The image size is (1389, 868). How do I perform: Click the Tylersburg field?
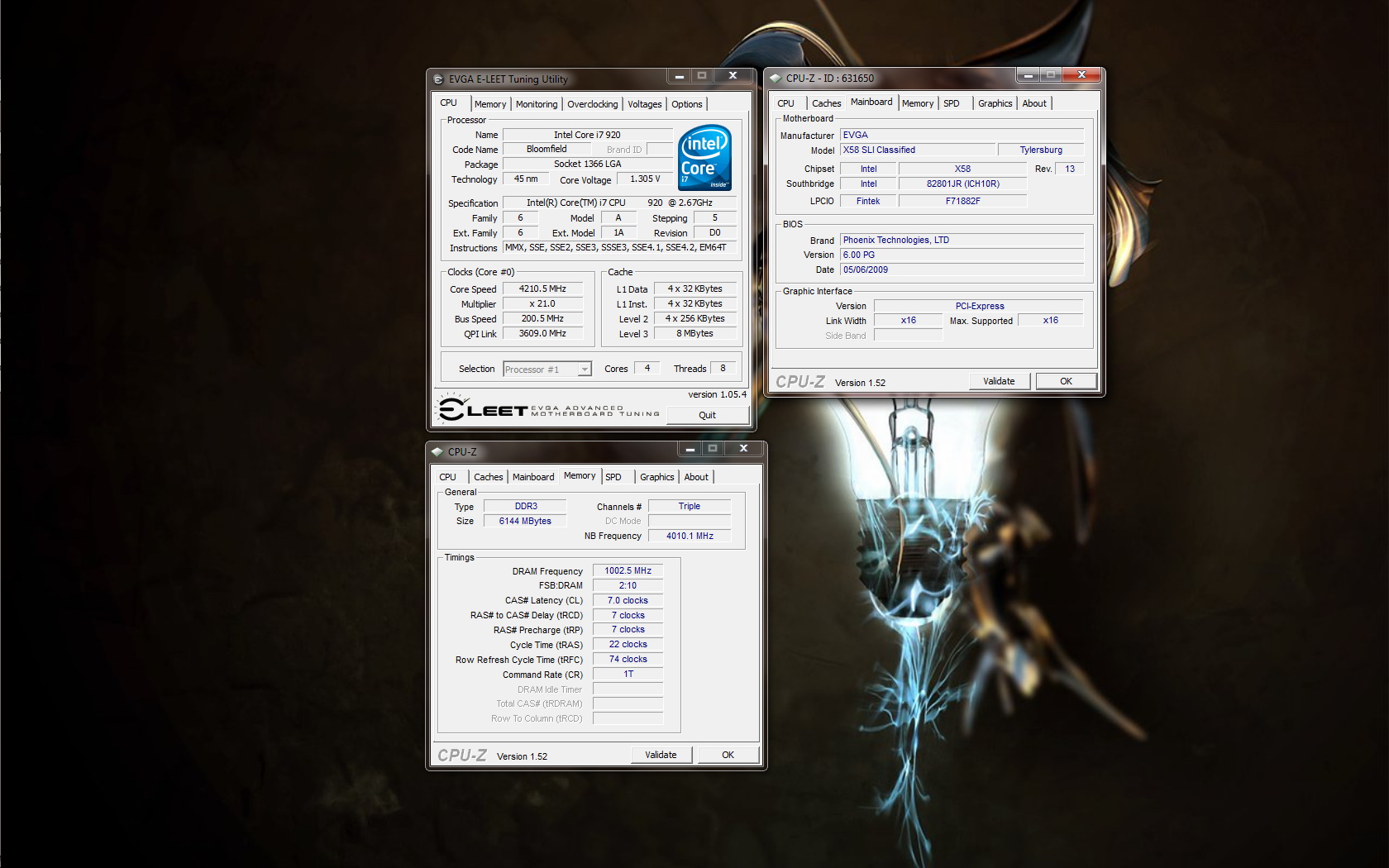pos(1041,150)
